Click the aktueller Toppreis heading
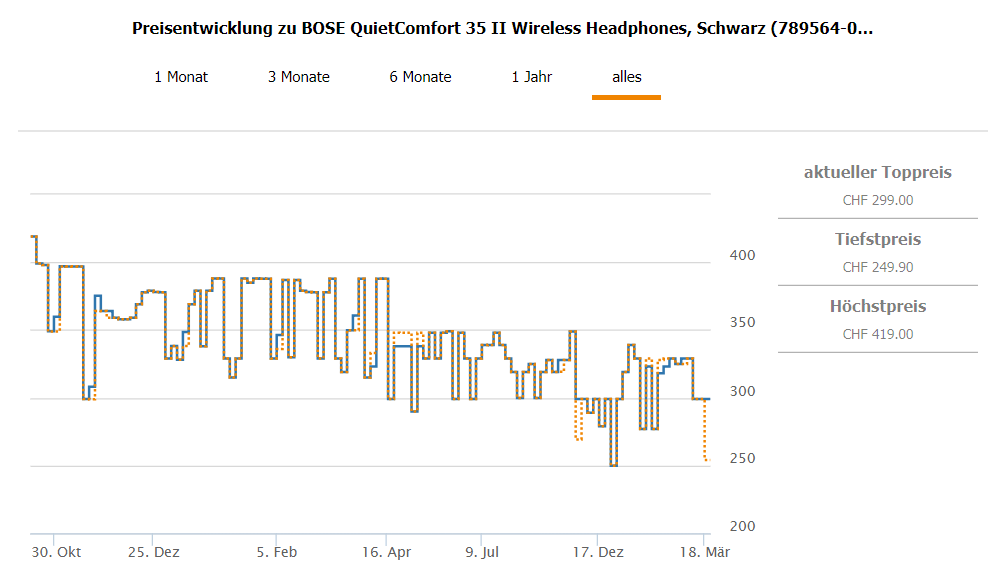 [877, 172]
